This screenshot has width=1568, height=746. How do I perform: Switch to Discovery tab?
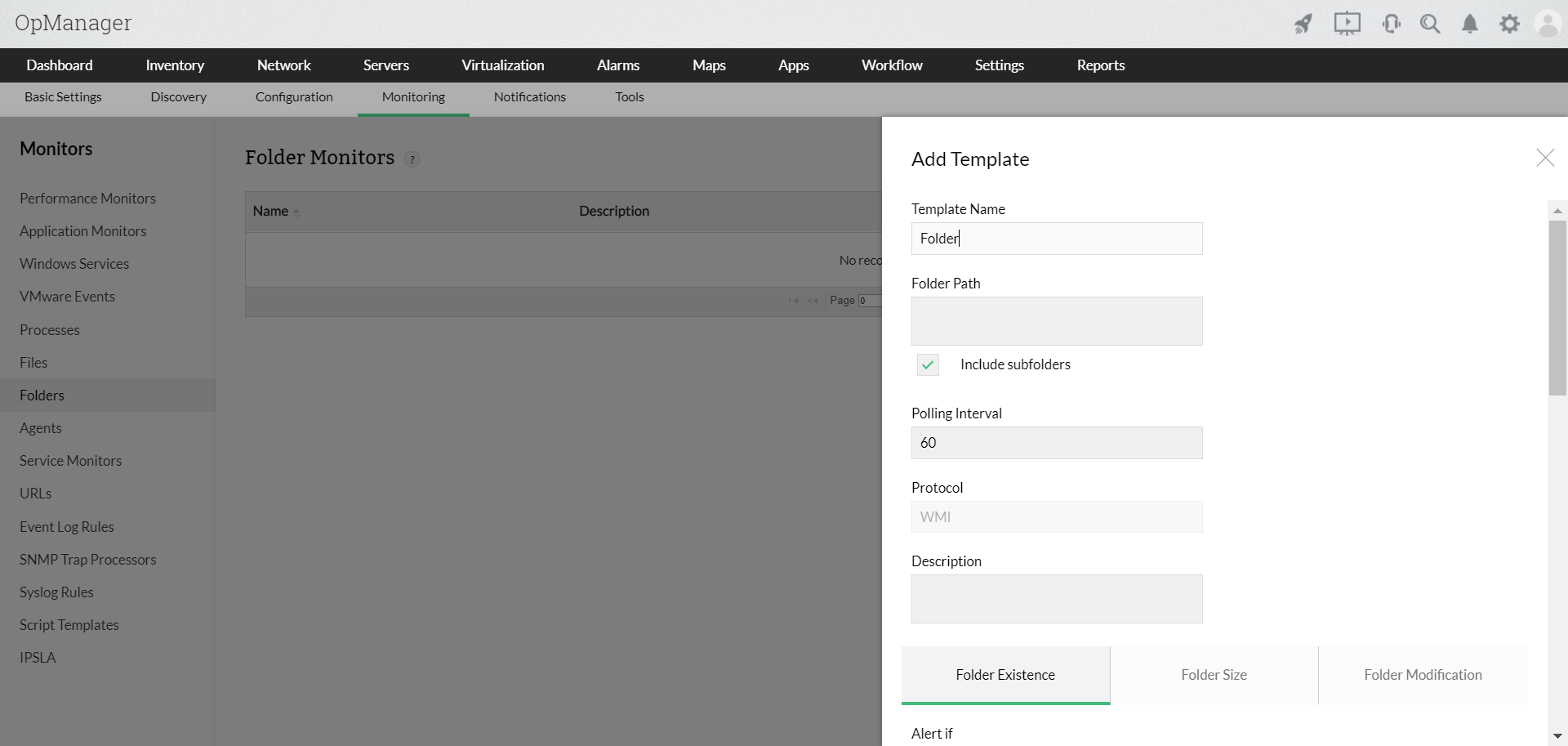[179, 97]
